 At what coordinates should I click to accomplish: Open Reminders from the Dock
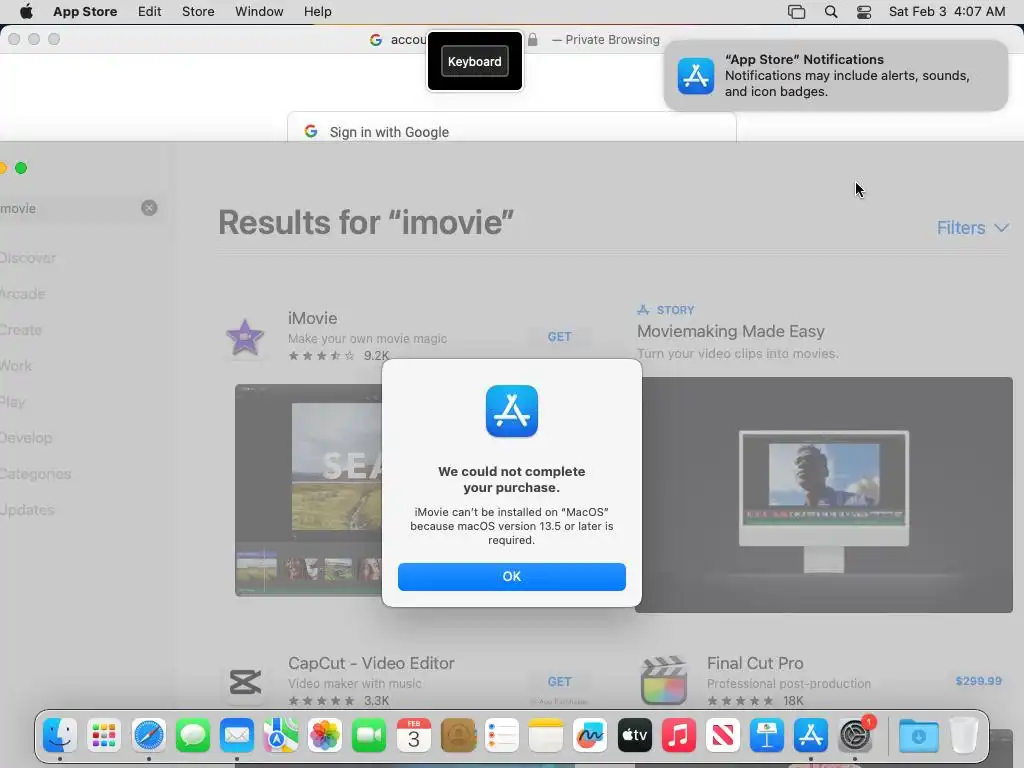tap(502, 736)
